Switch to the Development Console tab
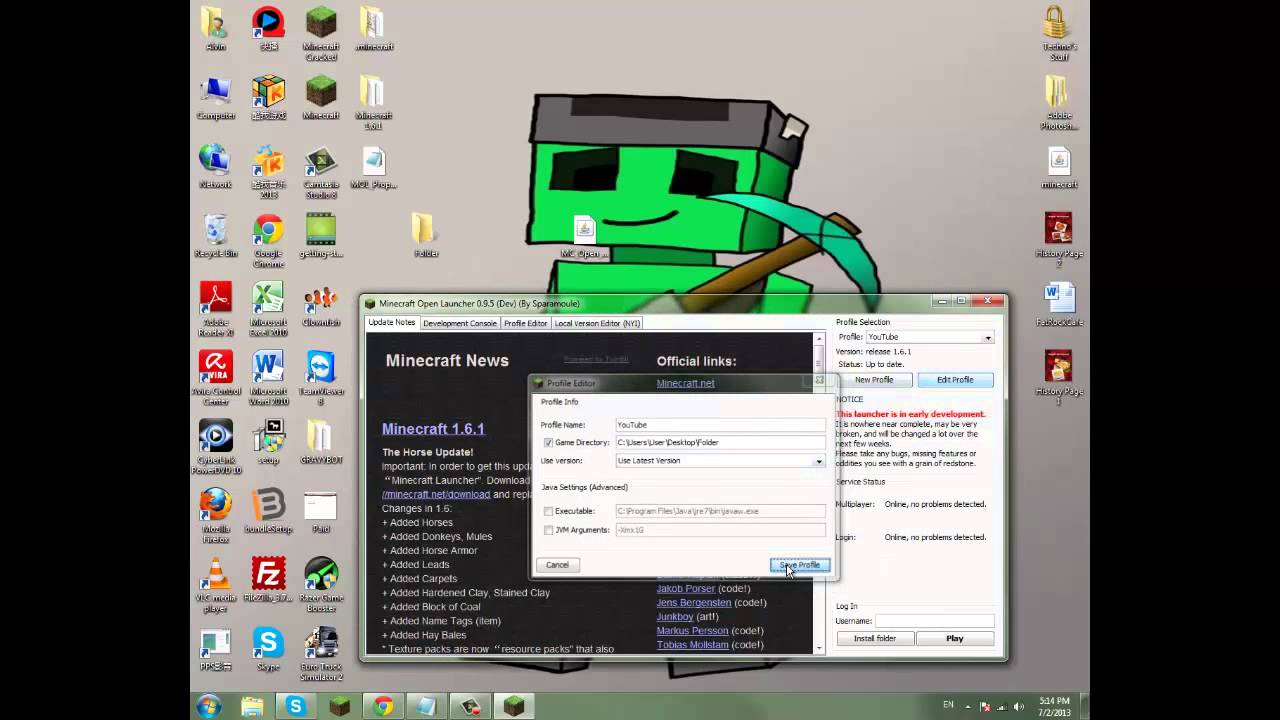The image size is (1280, 720). [459, 323]
